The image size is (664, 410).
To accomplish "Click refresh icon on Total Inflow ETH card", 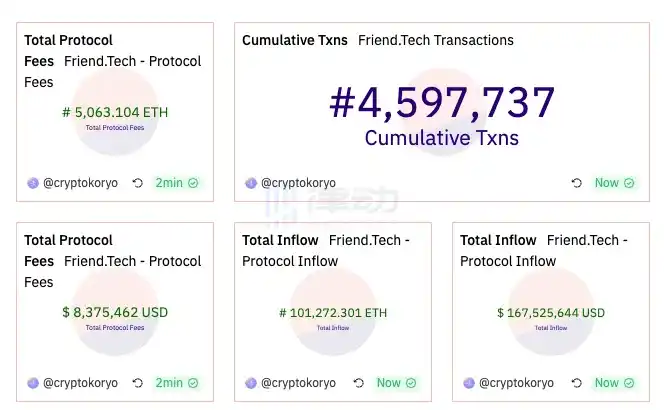I will point(358,383).
